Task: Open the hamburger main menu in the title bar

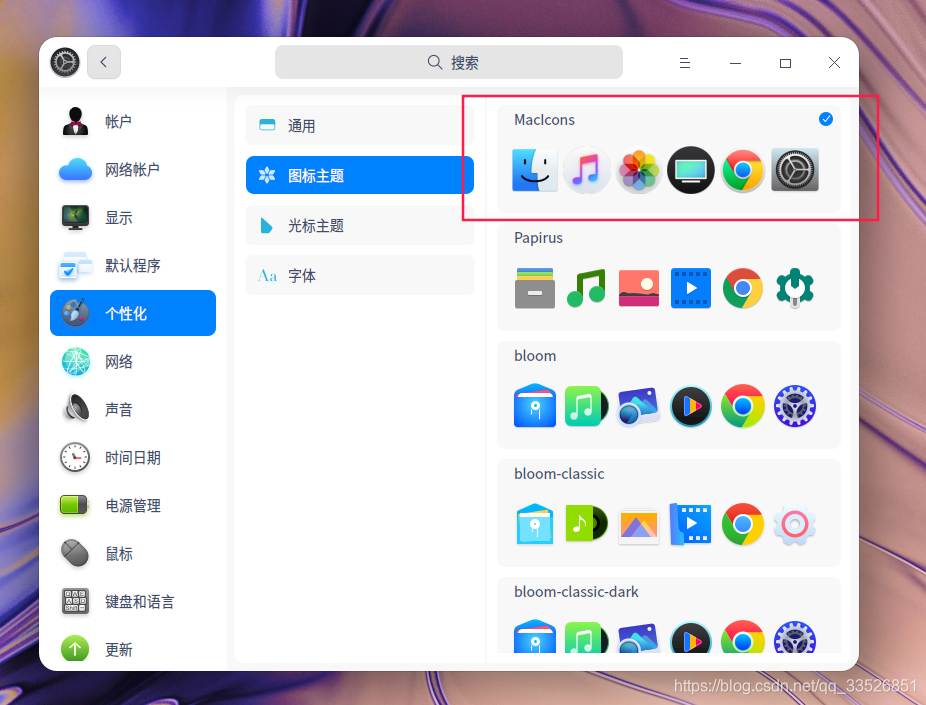Action: [x=684, y=63]
